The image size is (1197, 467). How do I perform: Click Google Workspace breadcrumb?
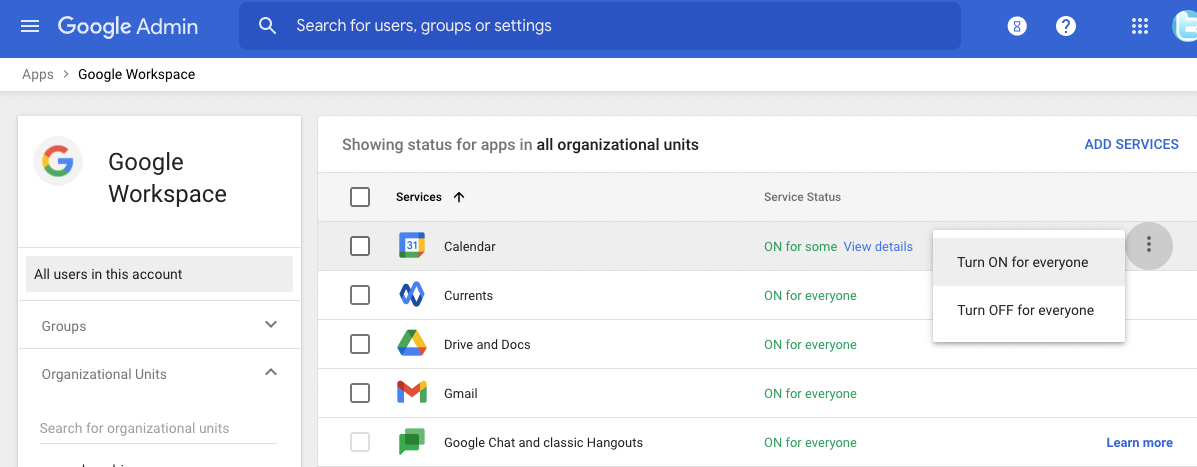[137, 74]
